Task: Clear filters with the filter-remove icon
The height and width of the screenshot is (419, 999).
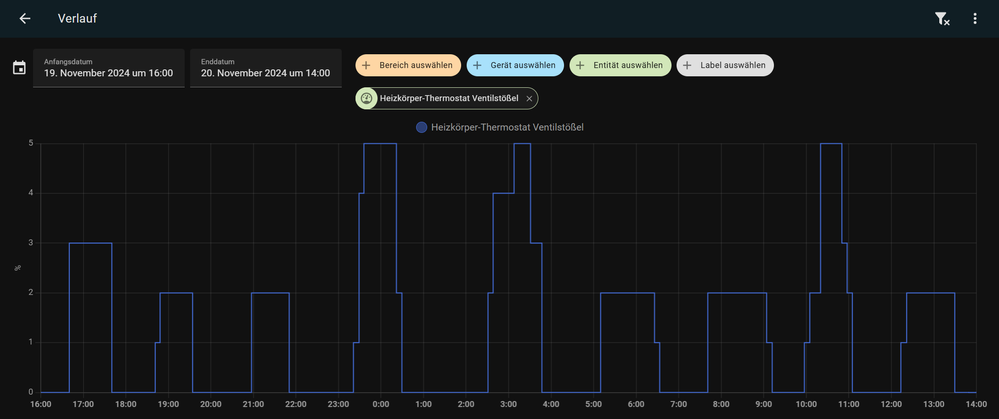Action: tap(941, 19)
